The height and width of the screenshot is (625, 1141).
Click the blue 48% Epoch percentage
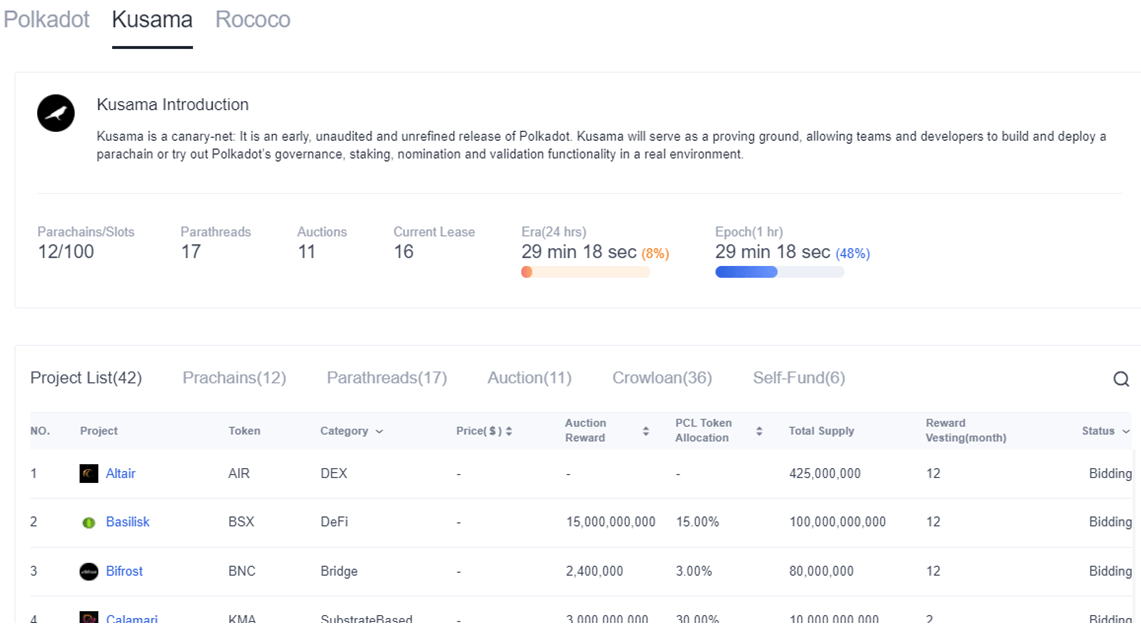click(852, 254)
